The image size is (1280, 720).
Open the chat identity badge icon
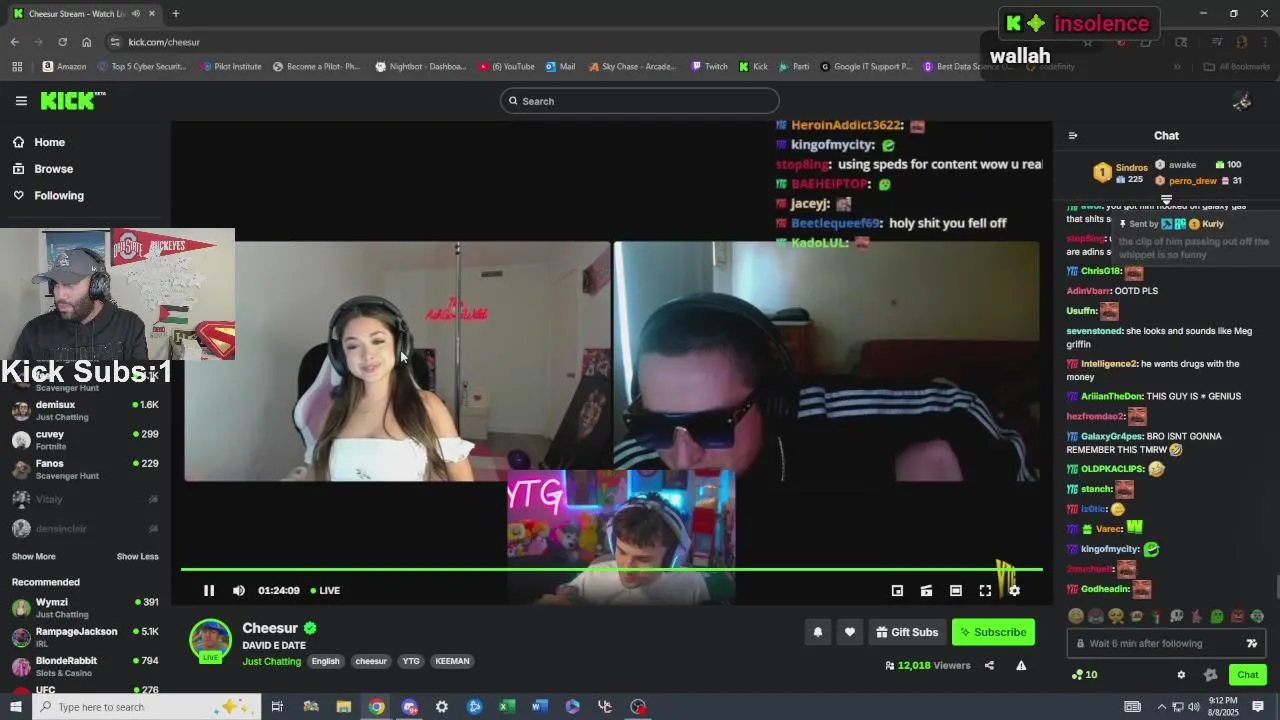pyautogui.click(x=1210, y=675)
